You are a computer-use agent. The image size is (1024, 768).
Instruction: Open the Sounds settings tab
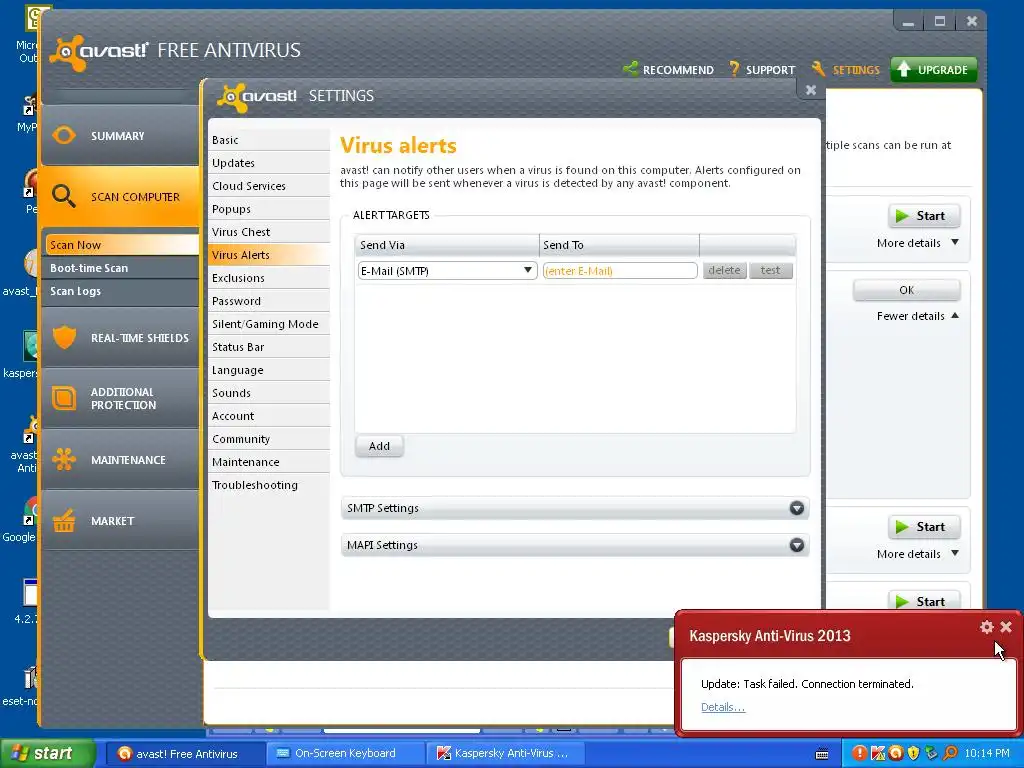point(269,392)
